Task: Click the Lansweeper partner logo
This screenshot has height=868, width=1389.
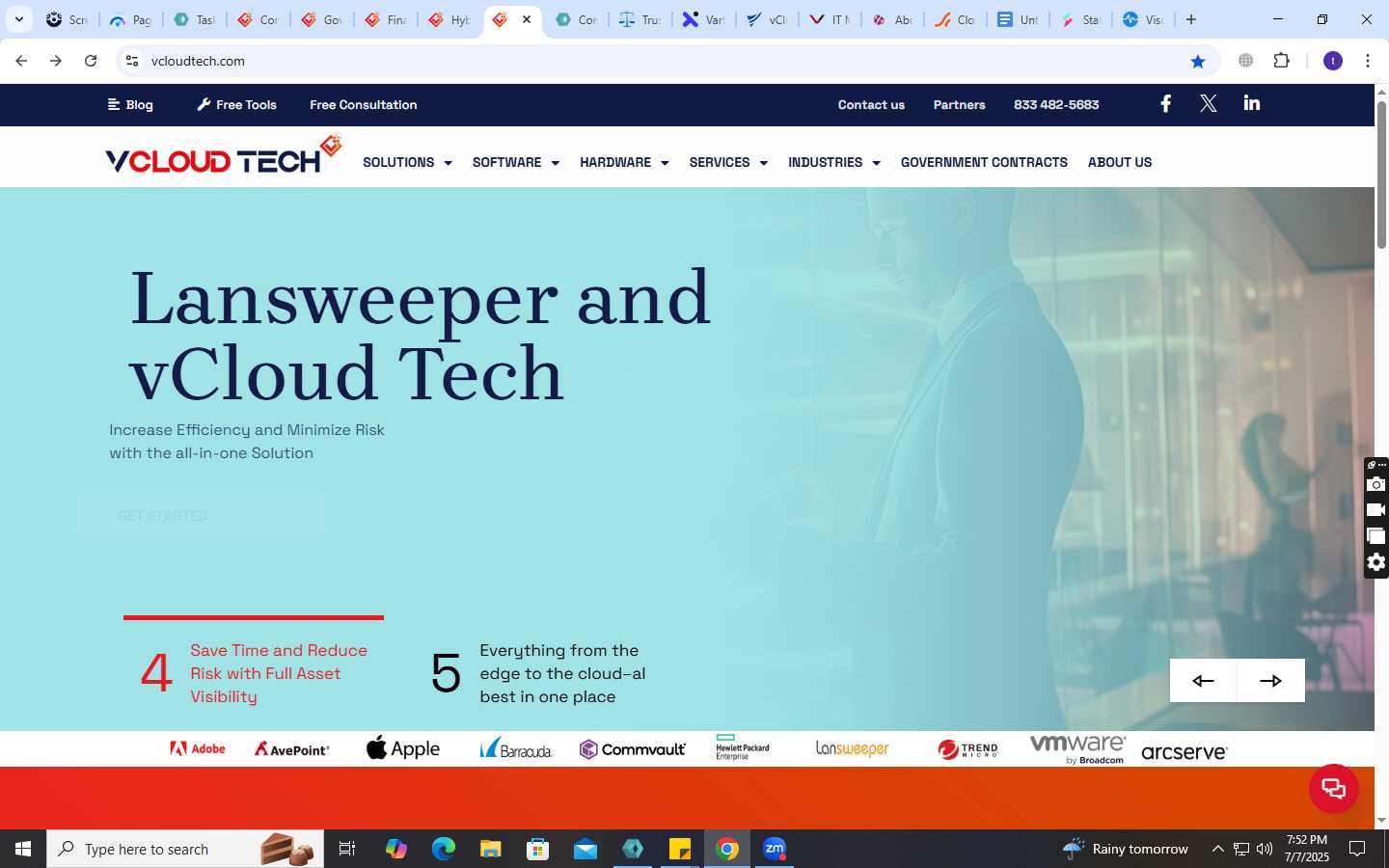Action: pyautogui.click(x=853, y=748)
